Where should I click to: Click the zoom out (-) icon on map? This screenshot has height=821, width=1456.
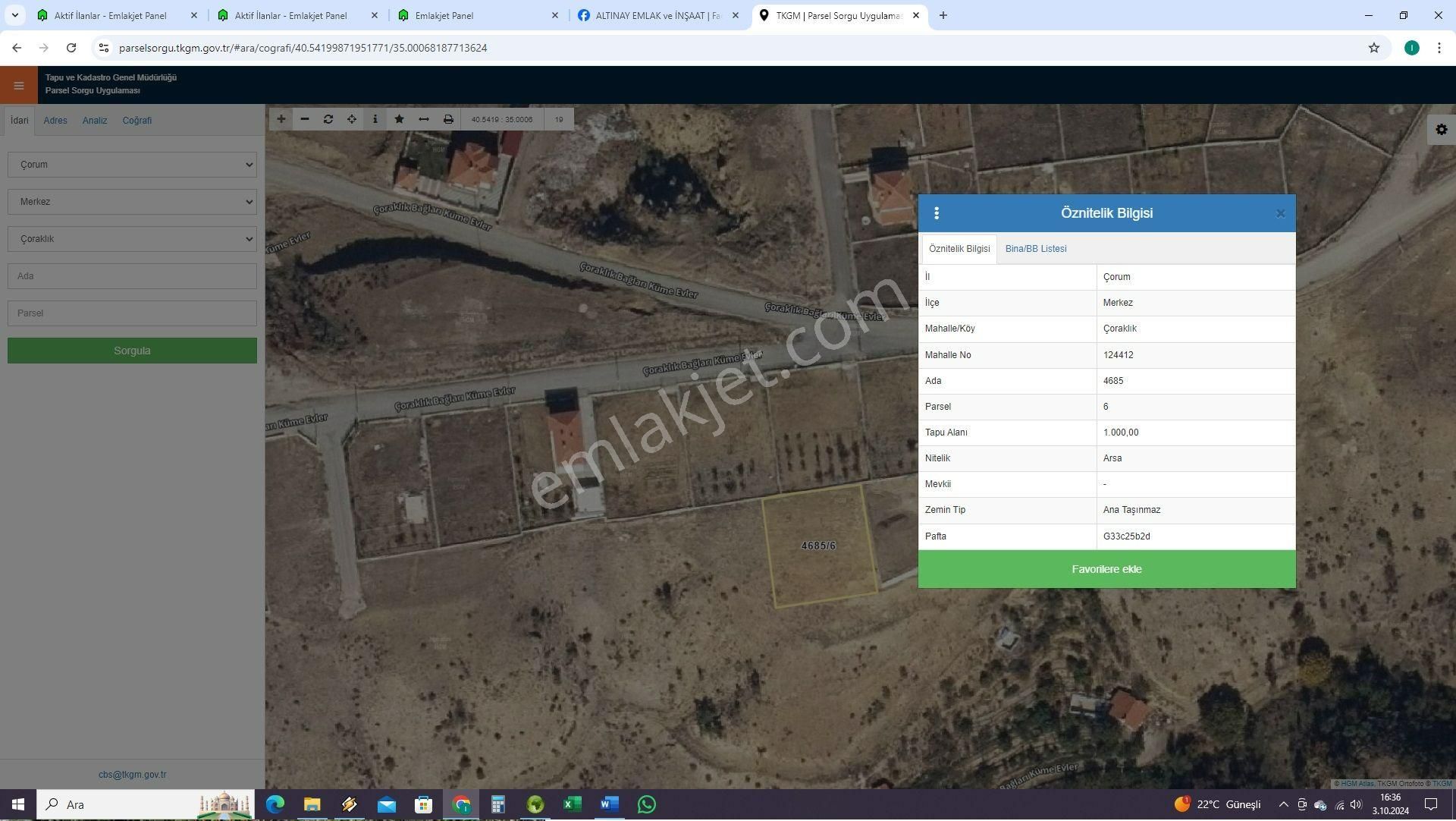[305, 119]
